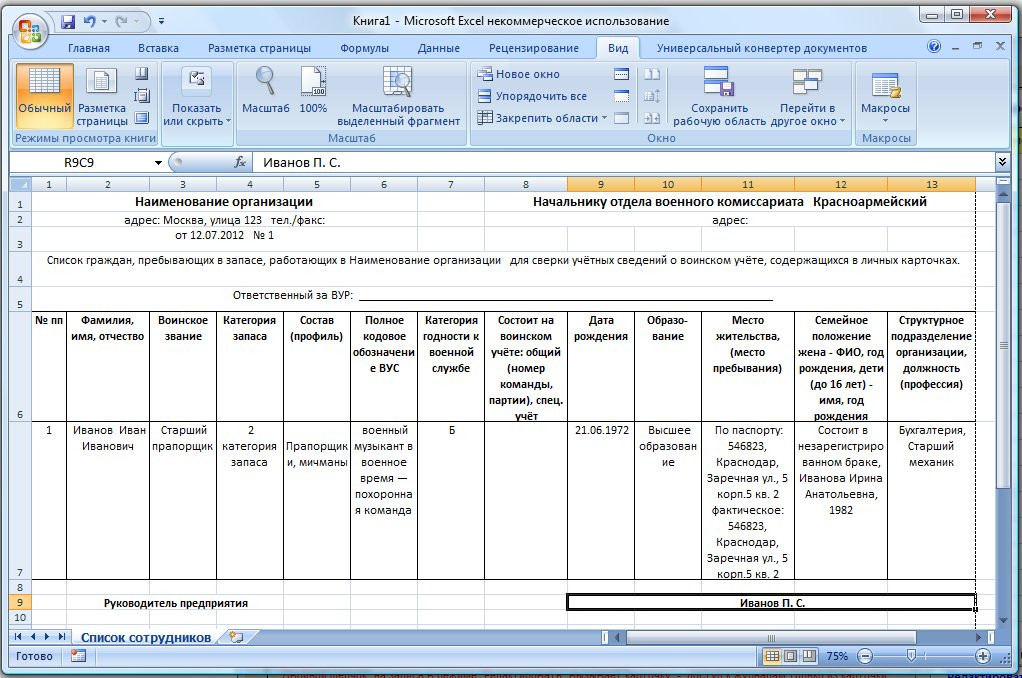
Task: Open the Формулы ribbon tab
Action: tap(364, 48)
